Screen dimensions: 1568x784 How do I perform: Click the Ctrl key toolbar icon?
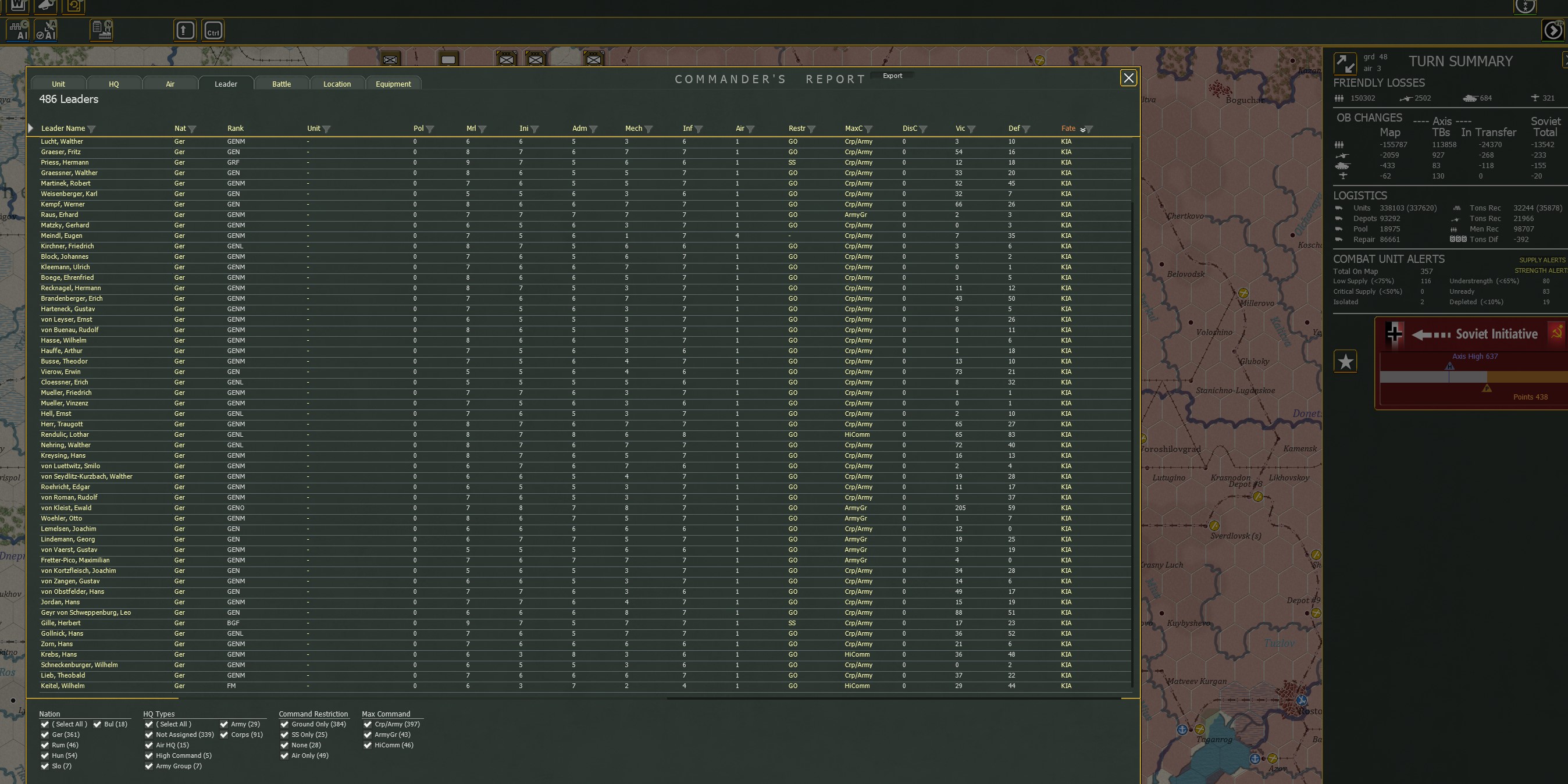213,30
